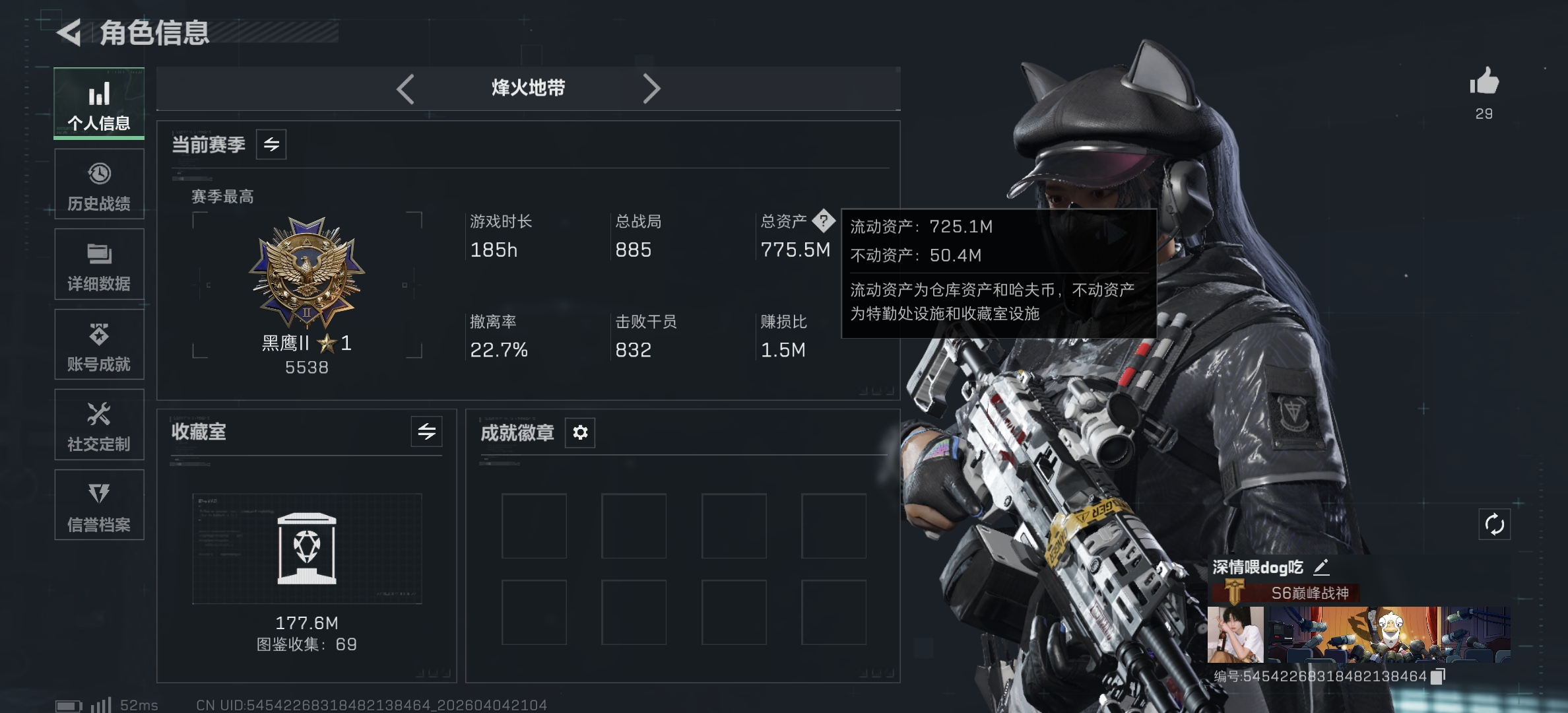This screenshot has width=1568, height=713.
Task: Open the 收藏室 showcase thumbnail
Action: [307, 549]
